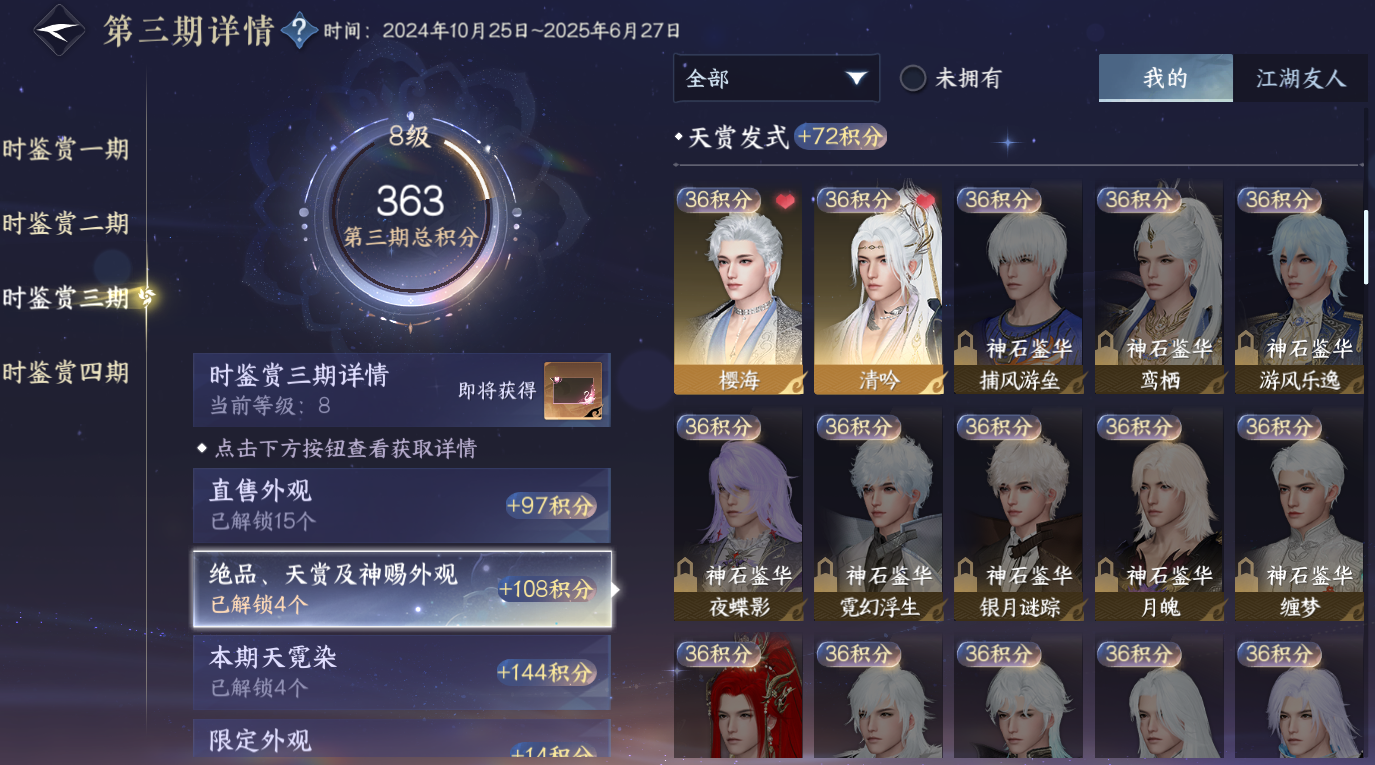Viewport: 1375px width, 765px height.
Task: Toggle the 未拥有 filter radio button
Action: tap(913, 78)
